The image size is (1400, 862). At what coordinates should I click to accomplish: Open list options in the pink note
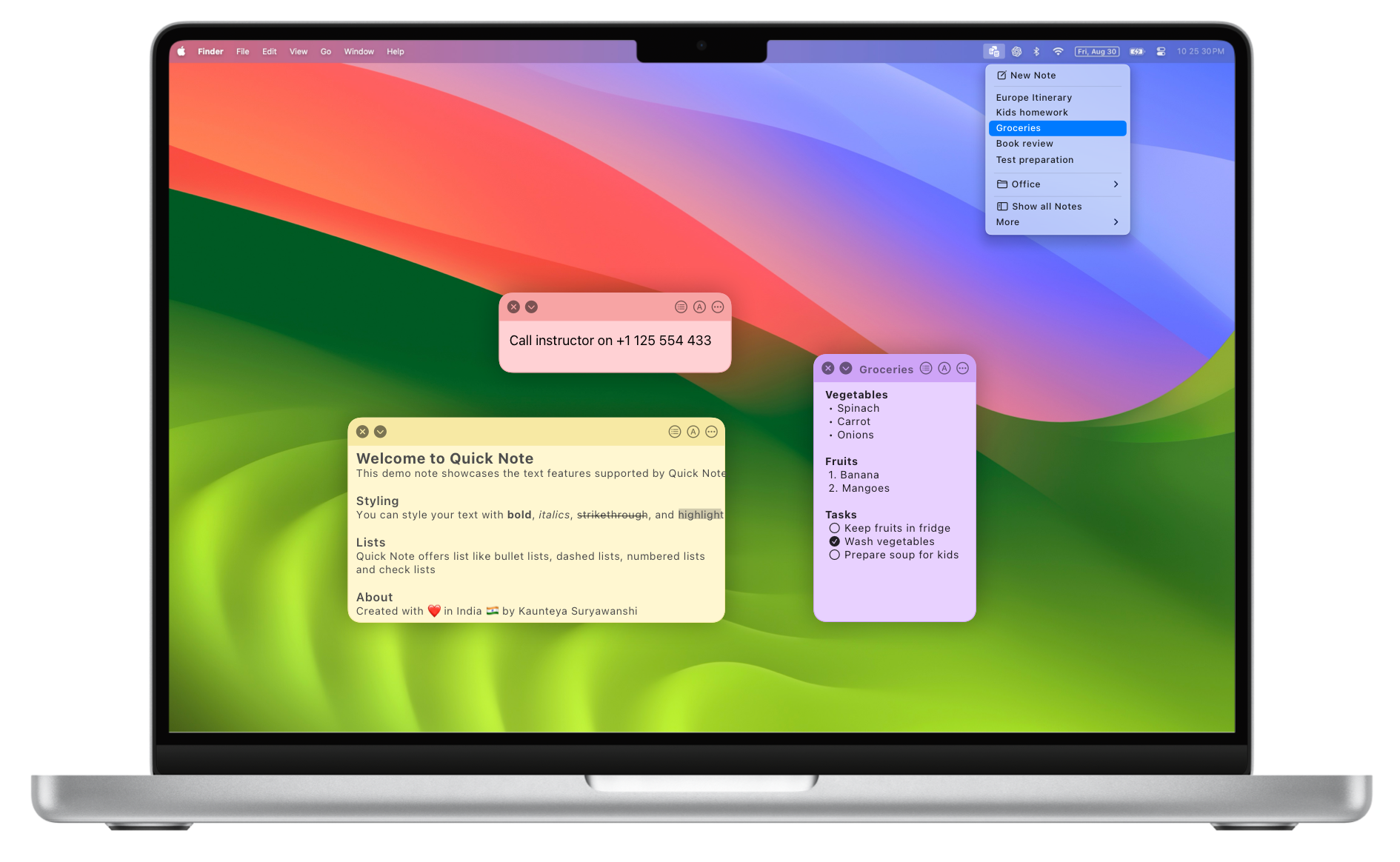point(681,307)
